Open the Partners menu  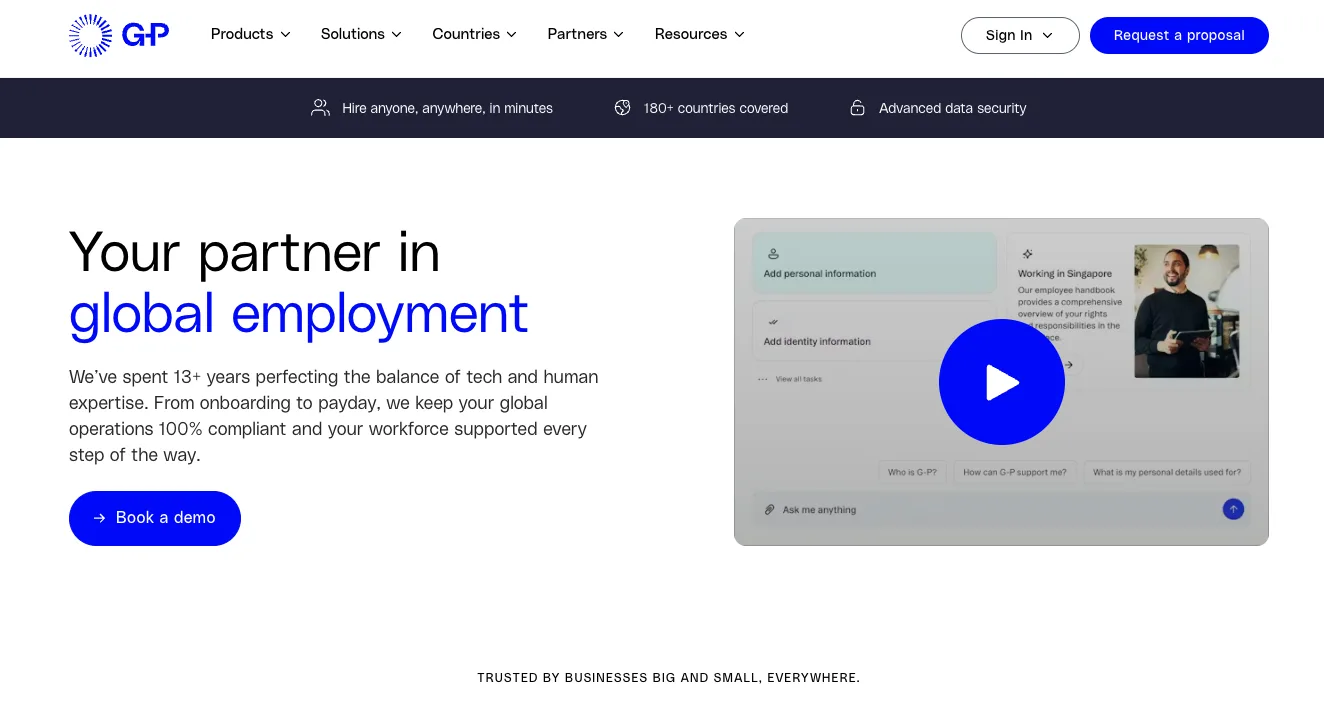pos(585,34)
